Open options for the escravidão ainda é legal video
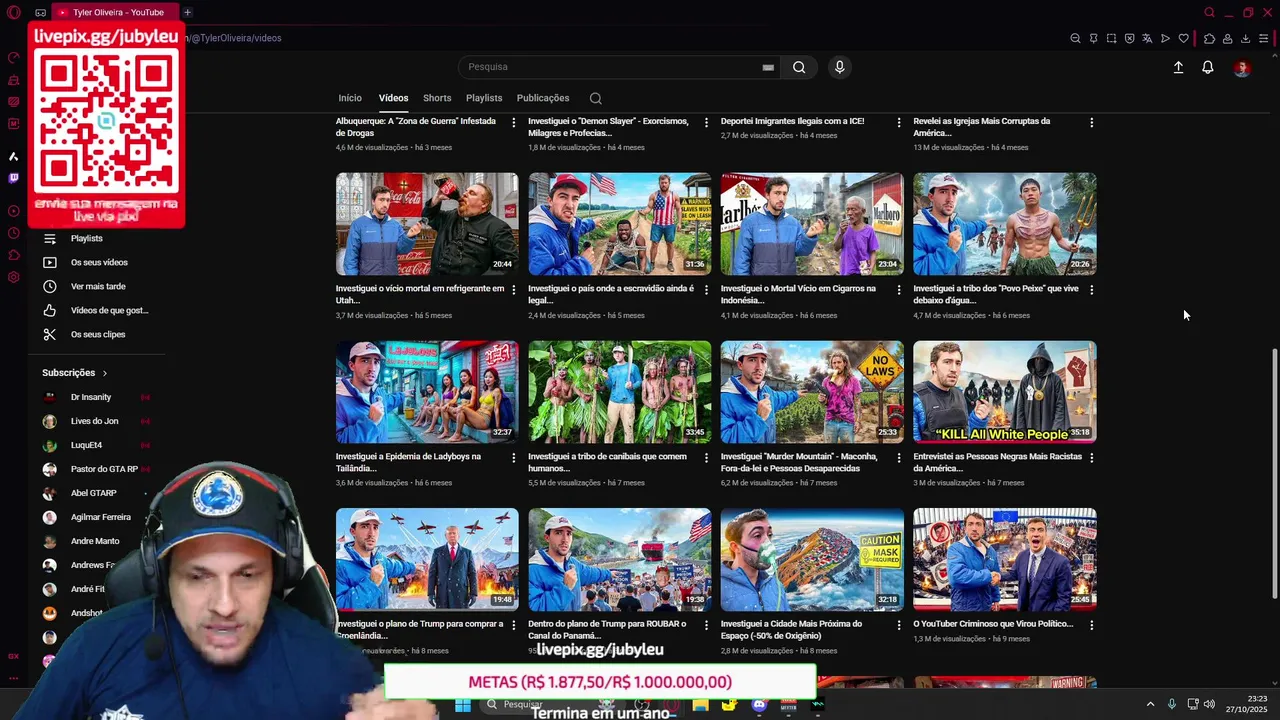Image resolution: width=1280 pixels, height=720 pixels. coord(706,290)
